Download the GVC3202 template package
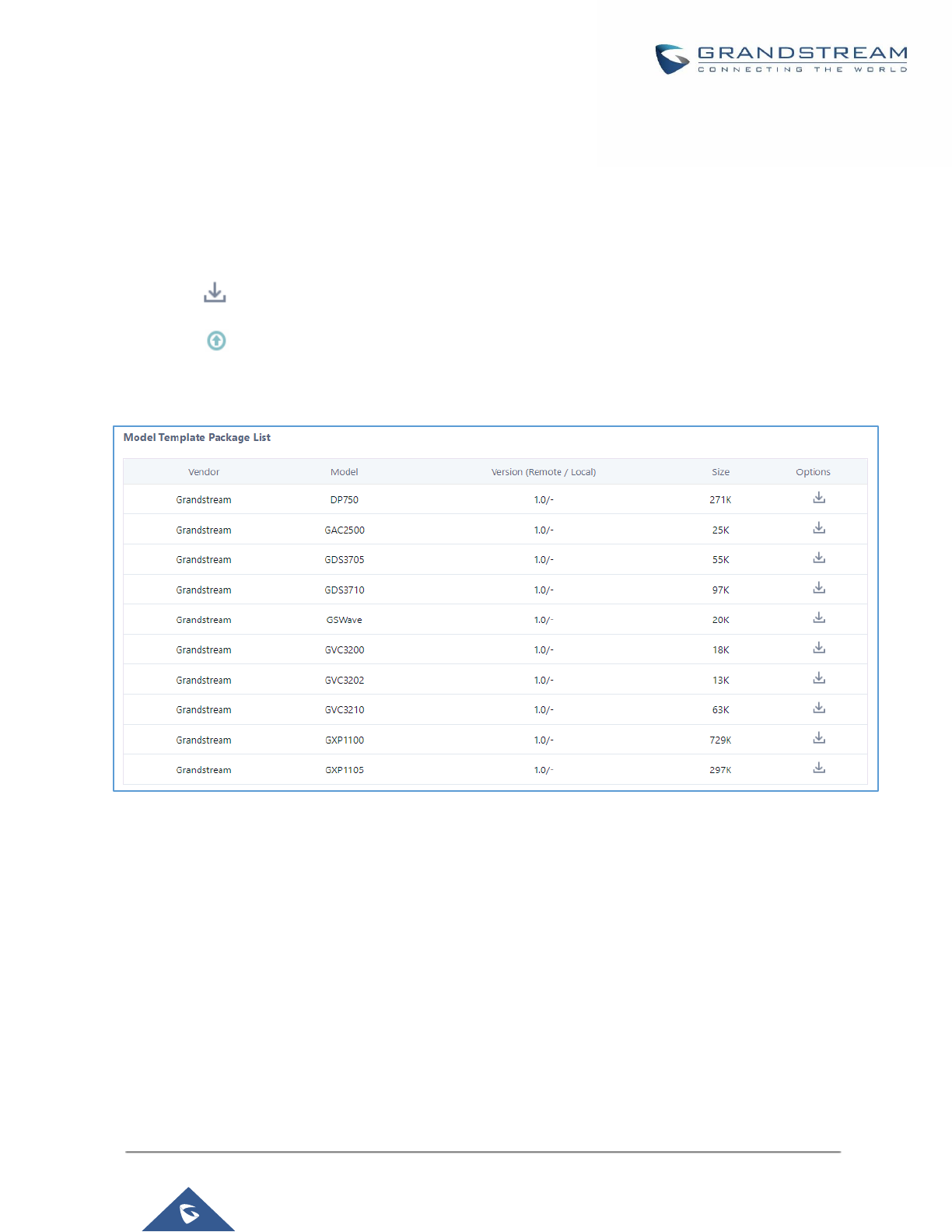 (819, 678)
